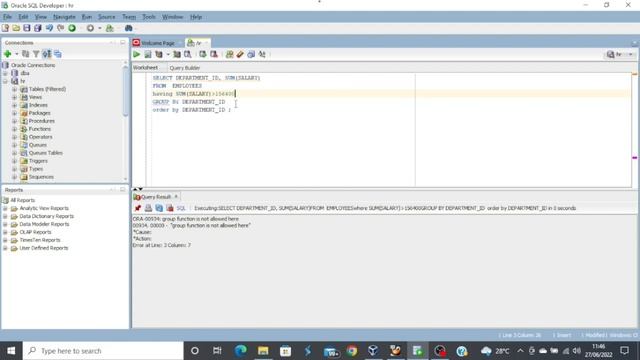This screenshot has width=640, height=360.
Task: Click the SQL label in Query Result toolbar
Action: pyautogui.click(x=181, y=208)
